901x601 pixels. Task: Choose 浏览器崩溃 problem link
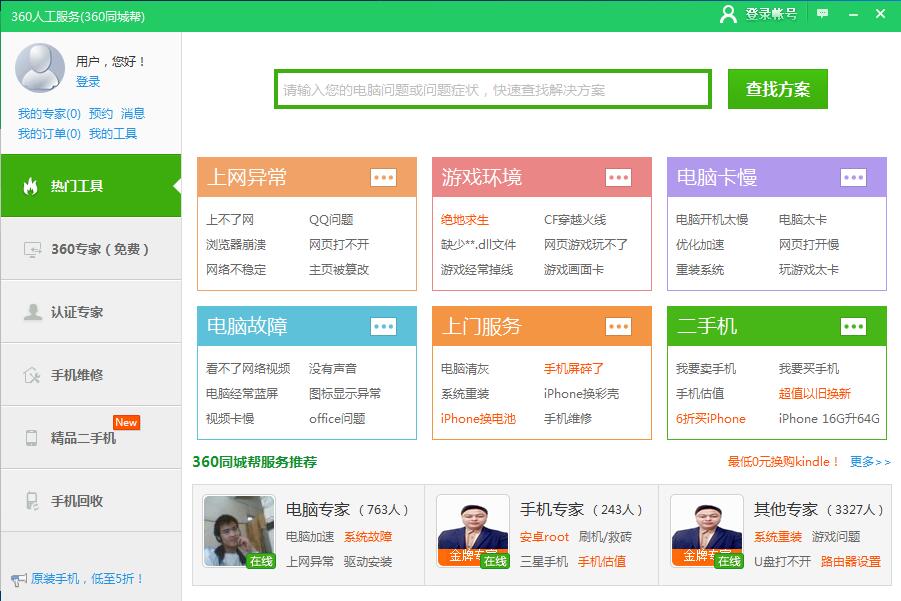point(236,245)
